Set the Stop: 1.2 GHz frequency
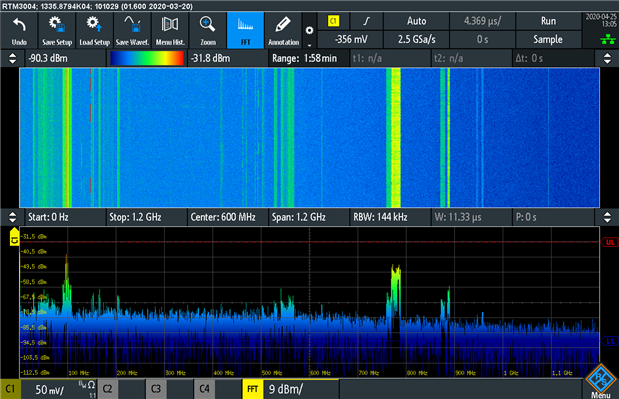Screen dimensions: 619x399 coord(147,217)
